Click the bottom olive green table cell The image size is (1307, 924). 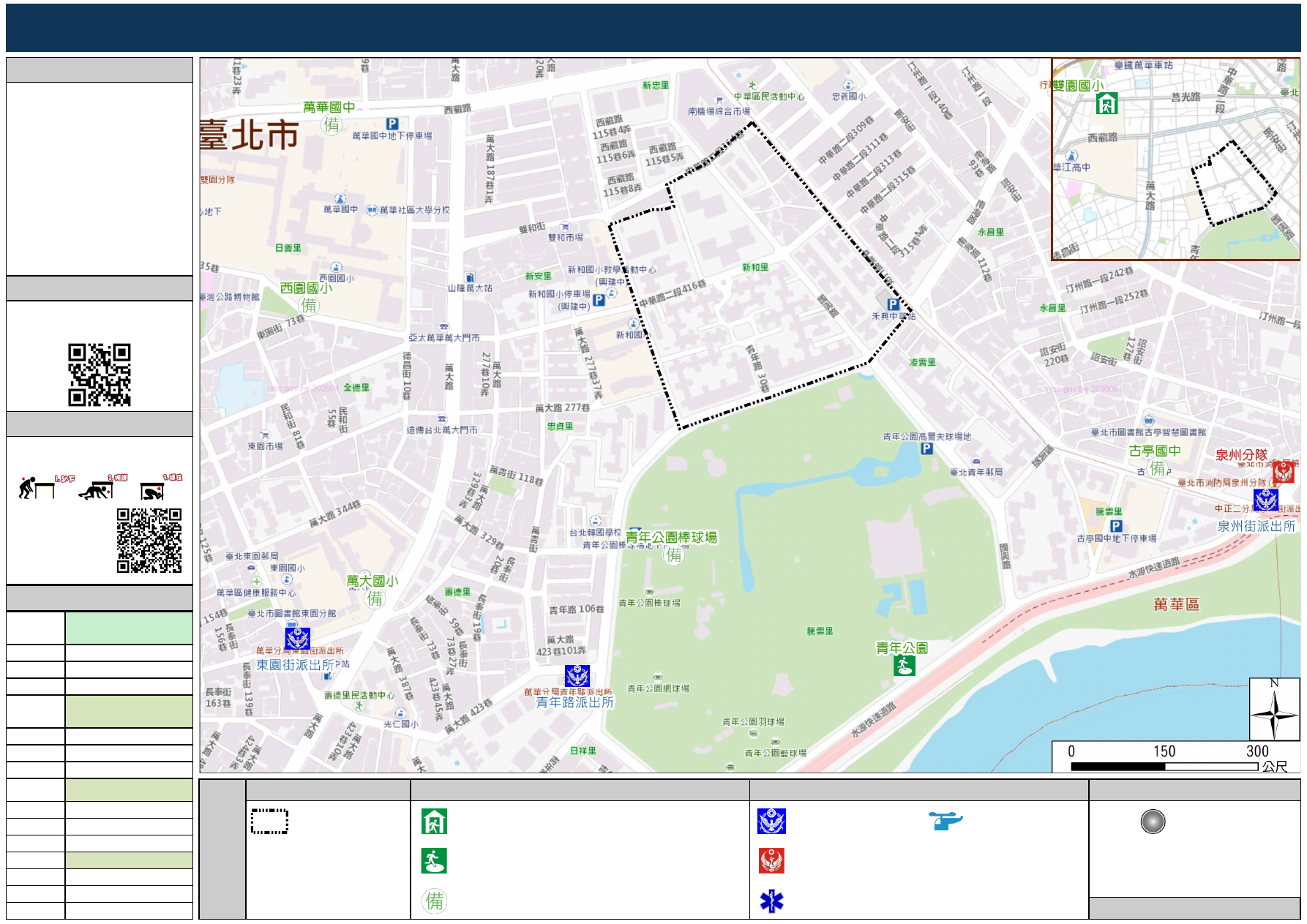coord(129,860)
